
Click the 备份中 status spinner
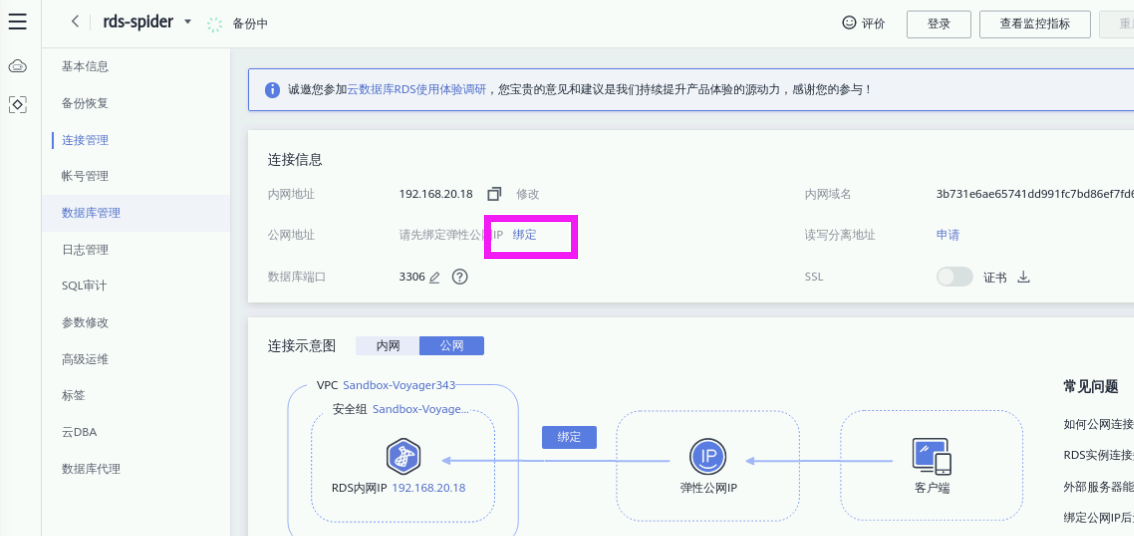(x=214, y=24)
